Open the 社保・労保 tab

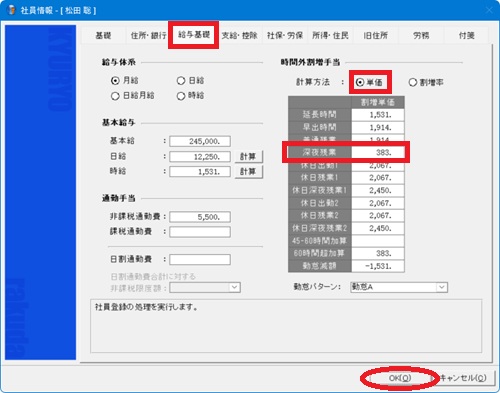(285, 35)
